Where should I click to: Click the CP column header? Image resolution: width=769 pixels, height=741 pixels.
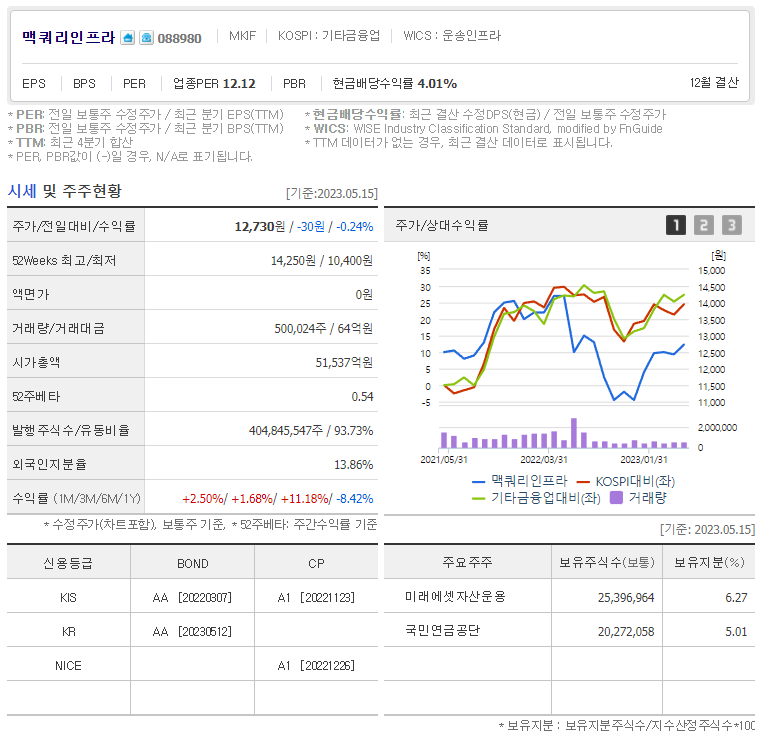click(x=316, y=563)
